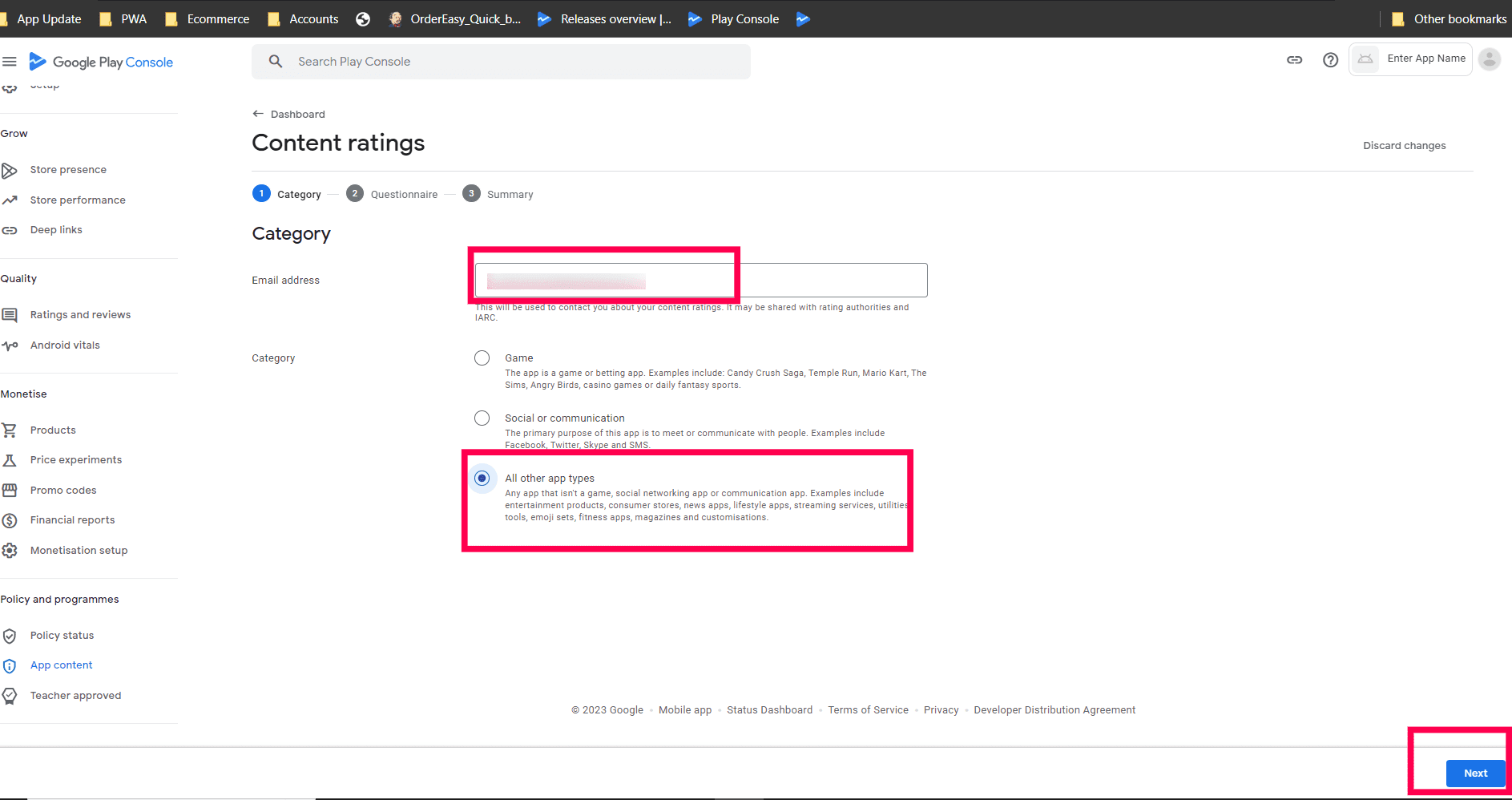Screen dimensions: 1512x800
Task: Open Deep links in sidebar
Action: click(56, 230)
